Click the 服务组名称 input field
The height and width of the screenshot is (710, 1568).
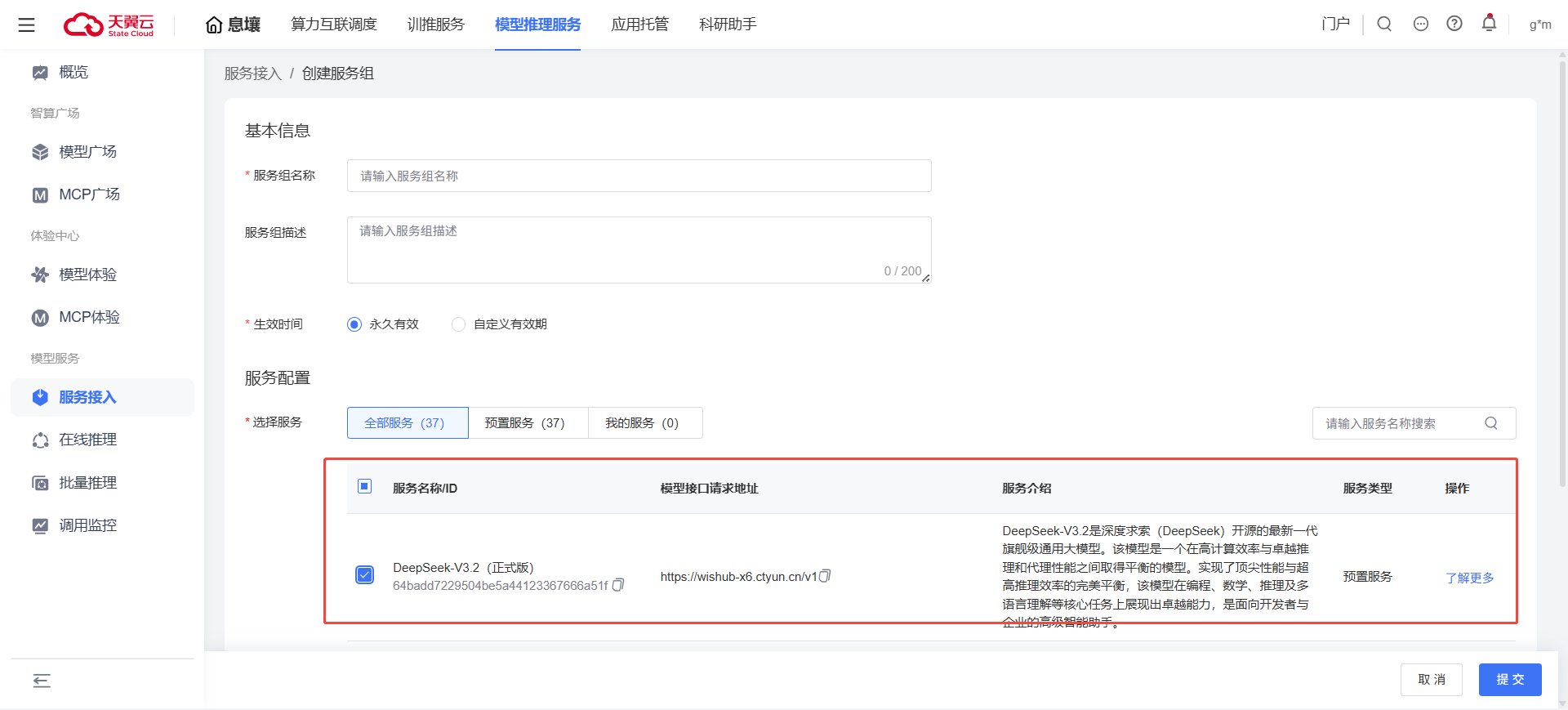pos(639,176)
